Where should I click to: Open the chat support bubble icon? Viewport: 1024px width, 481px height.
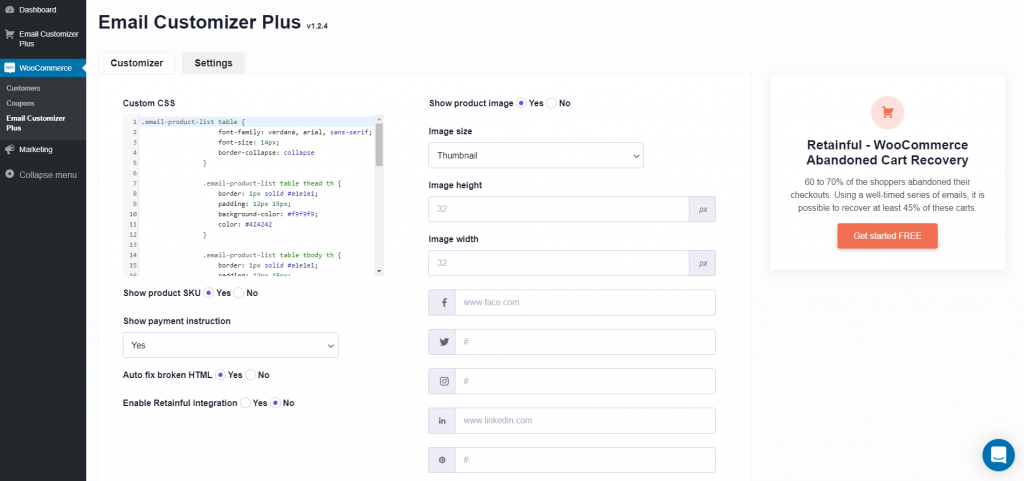999,455
